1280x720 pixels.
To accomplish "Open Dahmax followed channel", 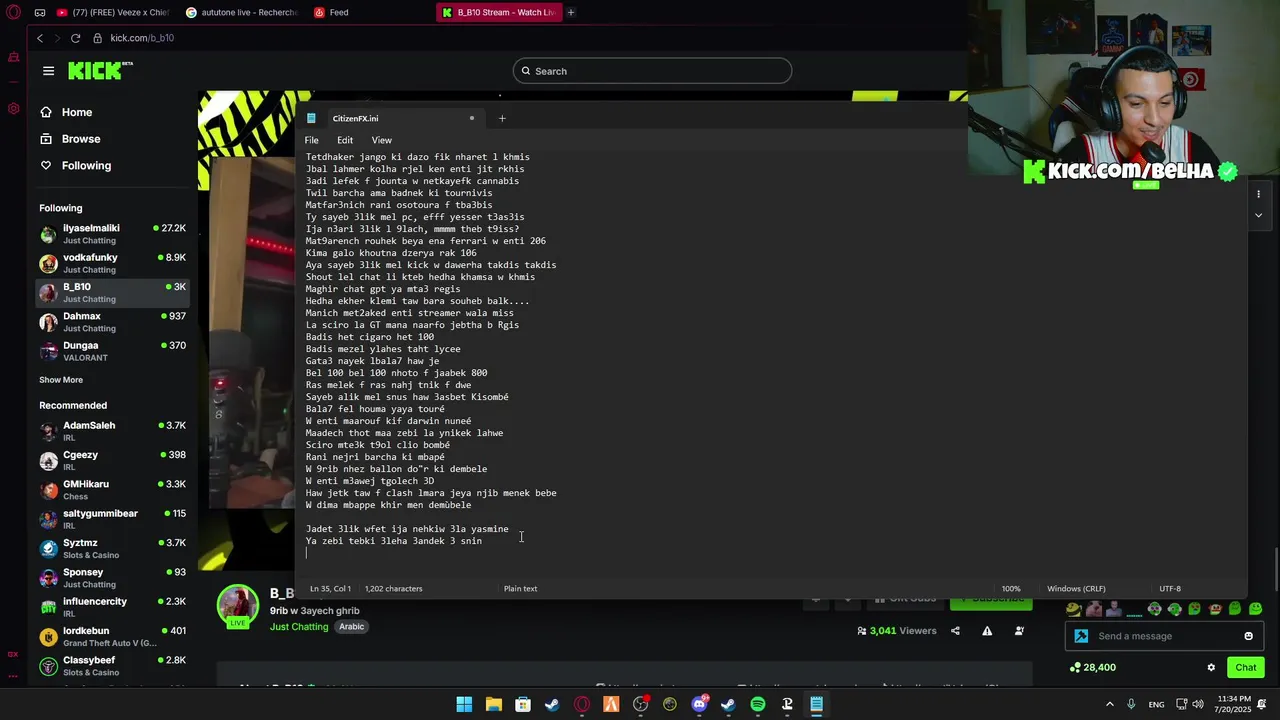I will pyautogui.click(x=113, y=322).
